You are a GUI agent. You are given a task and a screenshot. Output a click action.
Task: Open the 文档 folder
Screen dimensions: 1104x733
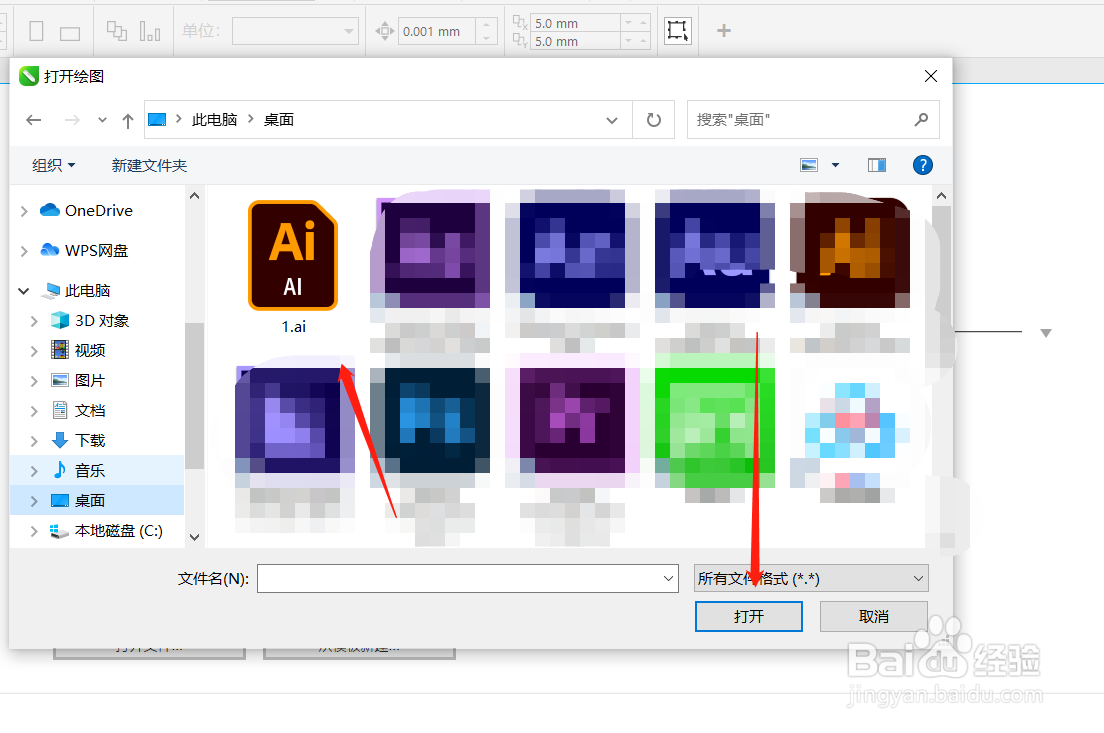click(x=90, y=411)
